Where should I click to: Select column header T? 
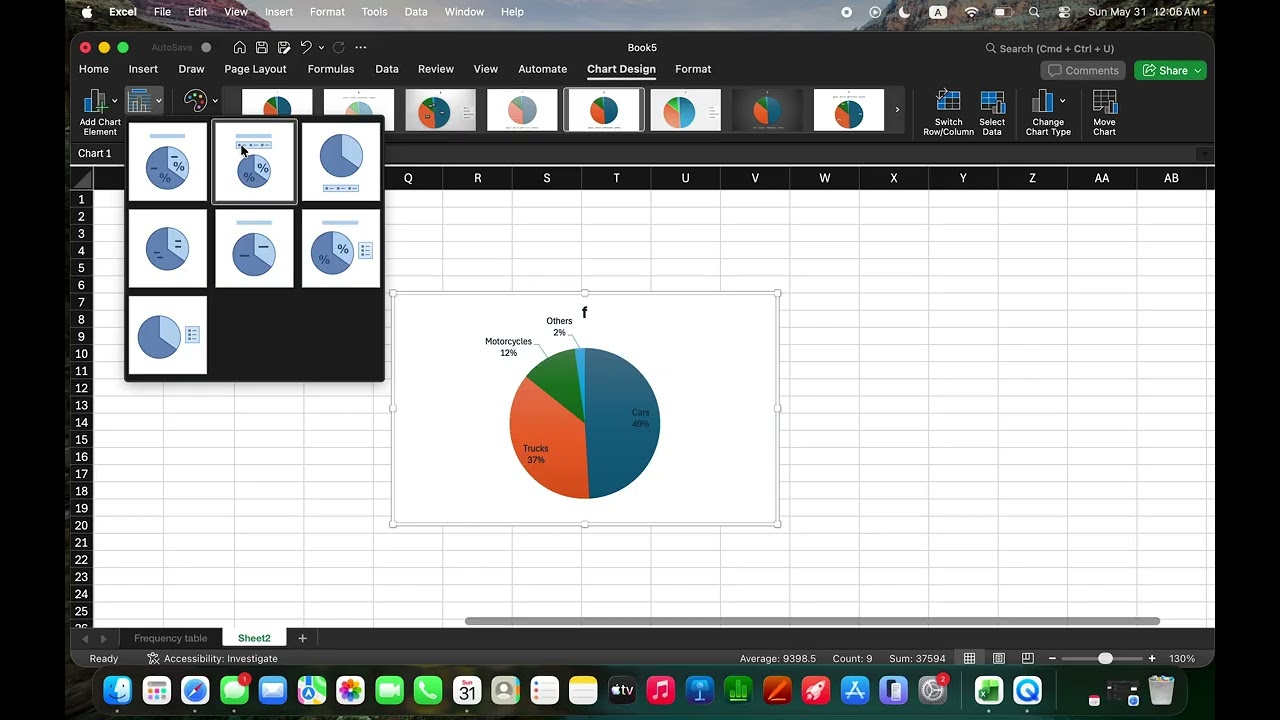pos(616,178)
